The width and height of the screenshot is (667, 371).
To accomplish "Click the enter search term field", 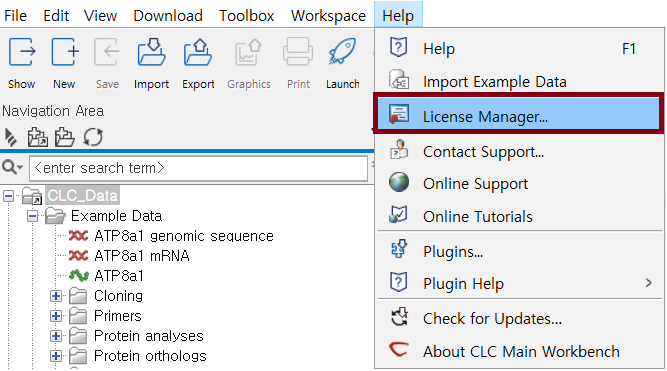I will point(198,168).
